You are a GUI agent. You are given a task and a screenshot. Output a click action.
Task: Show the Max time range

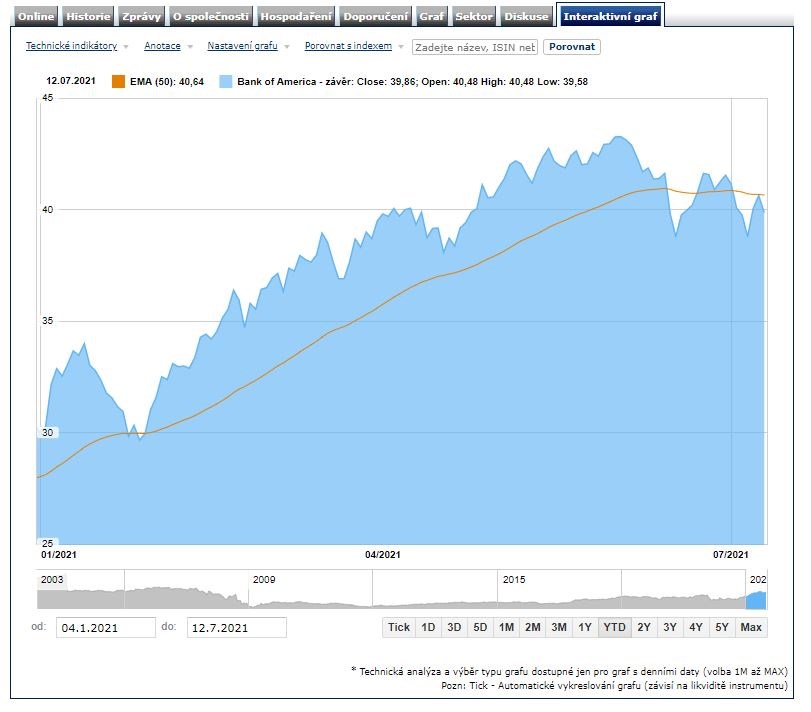[751, 627]
